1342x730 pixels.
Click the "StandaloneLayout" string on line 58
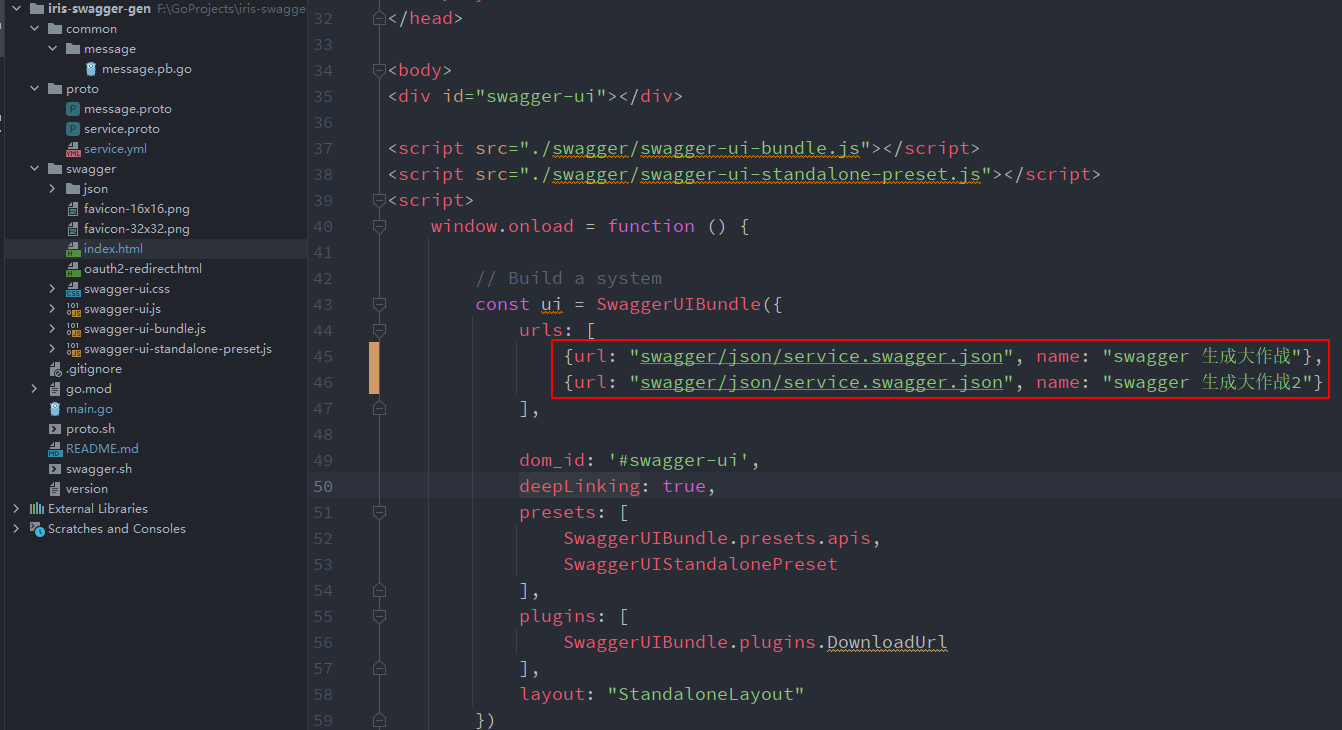click(706, 694)
